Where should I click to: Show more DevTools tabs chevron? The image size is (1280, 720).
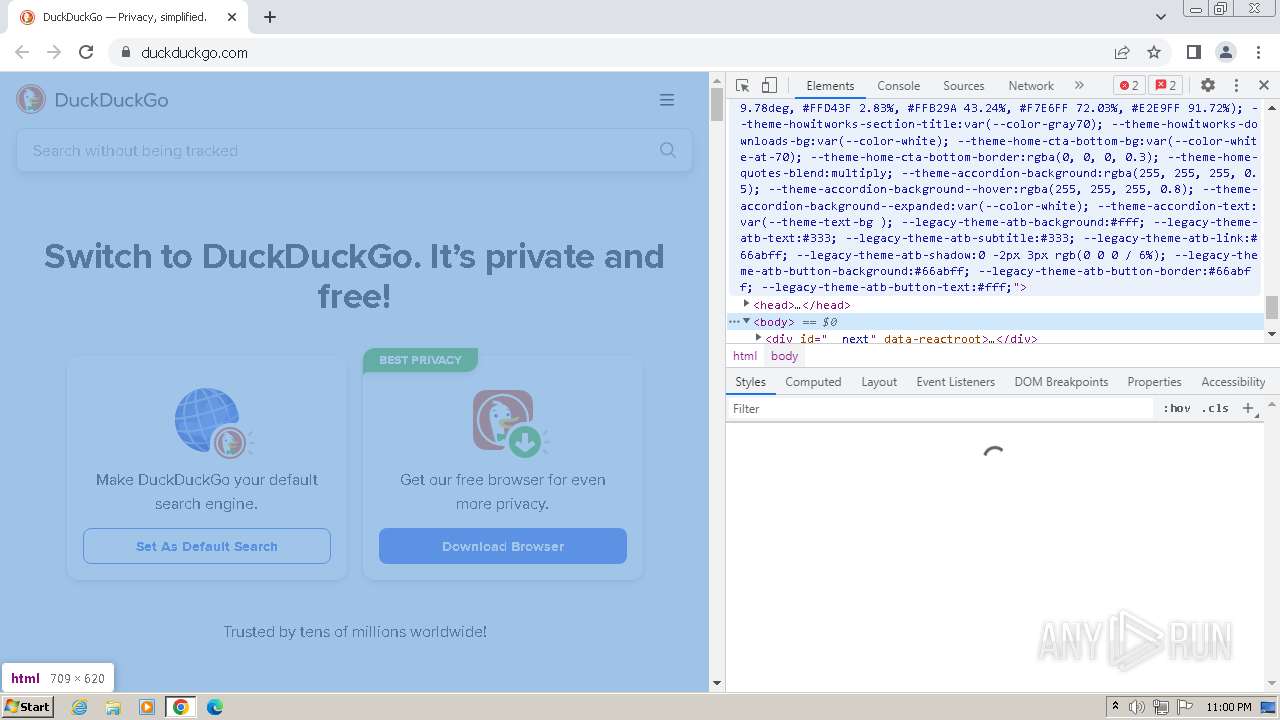tap(1079, 85)
